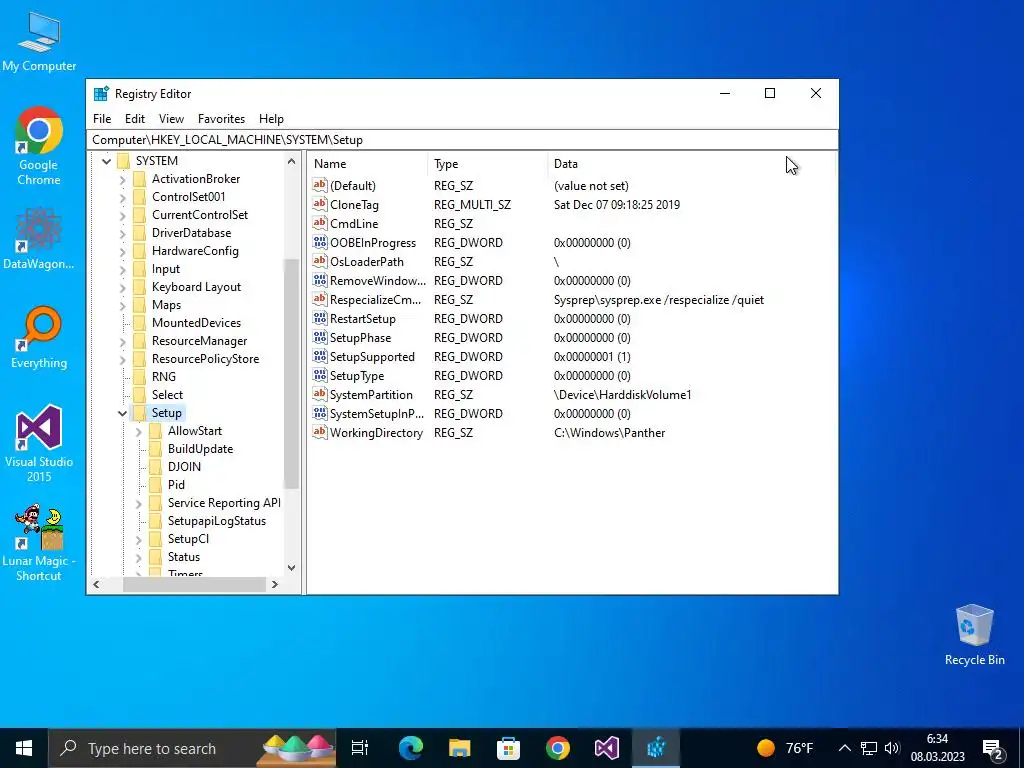Click the taskbar search box
Viewport: 1024px width, 768px height.
pos(192,748)
